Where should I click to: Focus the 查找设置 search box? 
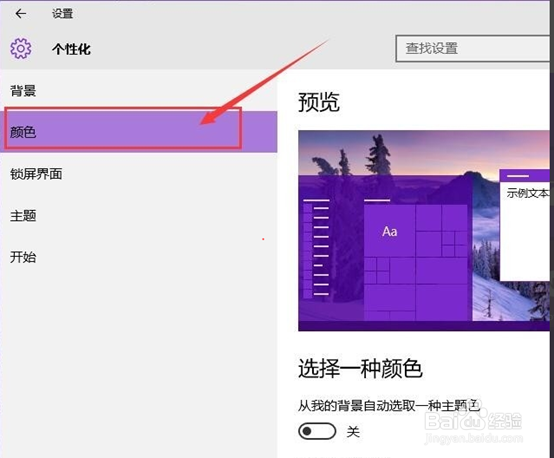click(474, 48)
